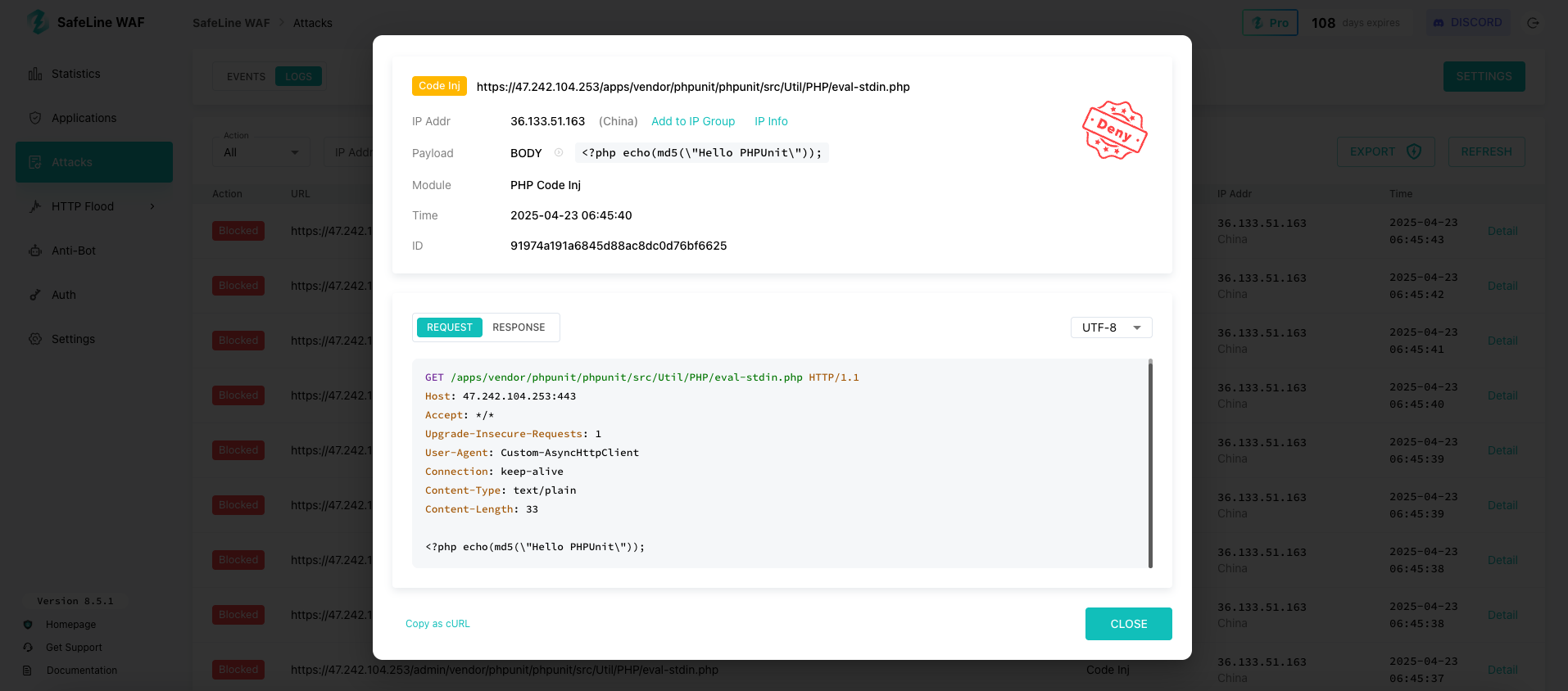Screen dimensions: 1568x691
Task: Open Detail for the 06:45:42 log row
Action: [1502, 286]
